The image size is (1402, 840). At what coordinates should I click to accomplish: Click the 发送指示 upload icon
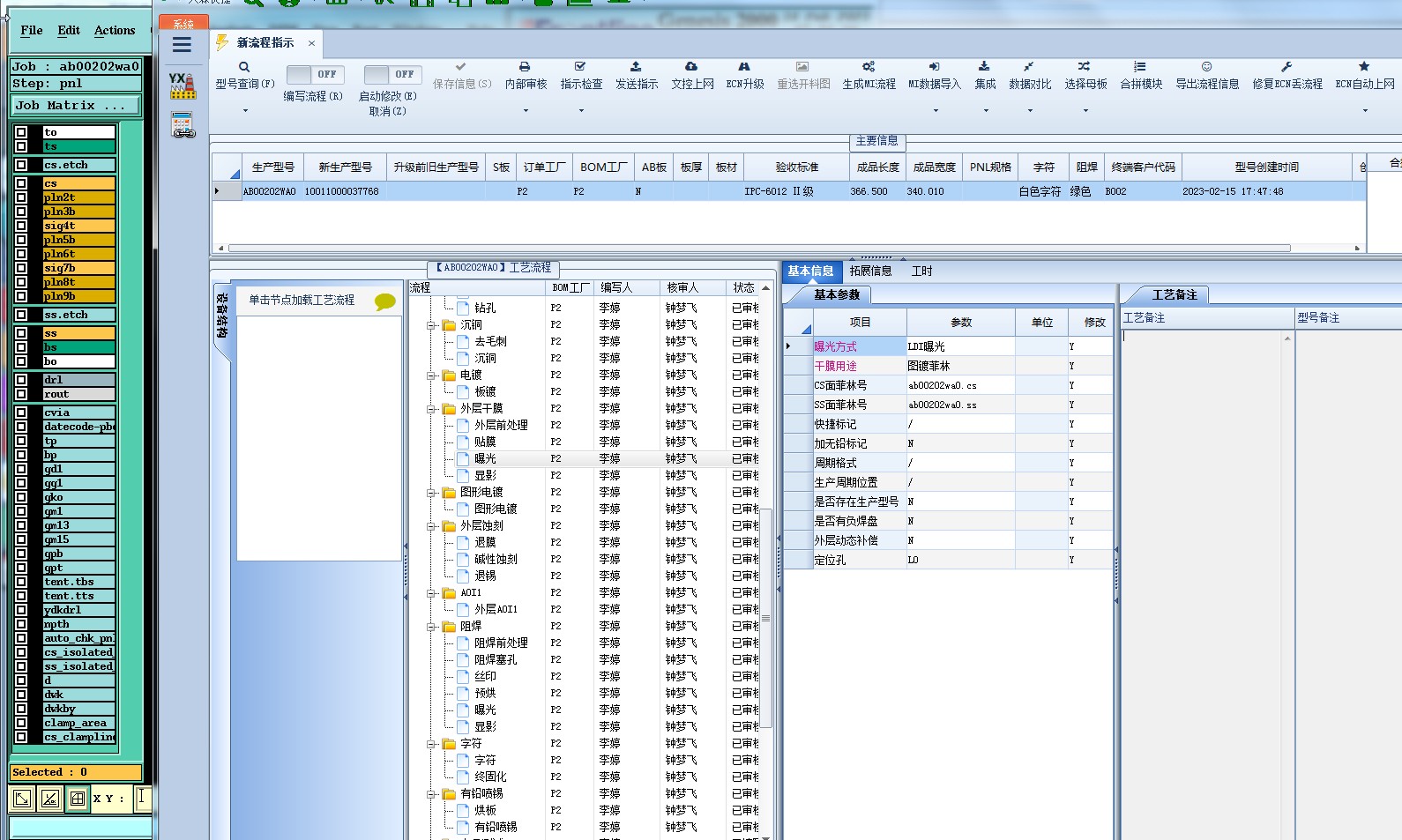[x=636, y=66]
